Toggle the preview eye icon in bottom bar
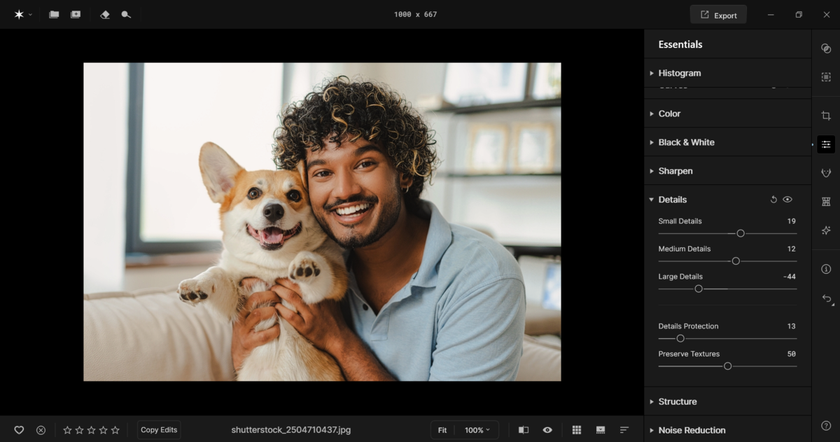Viewport: 840px width, 442px height. (547, 430)
